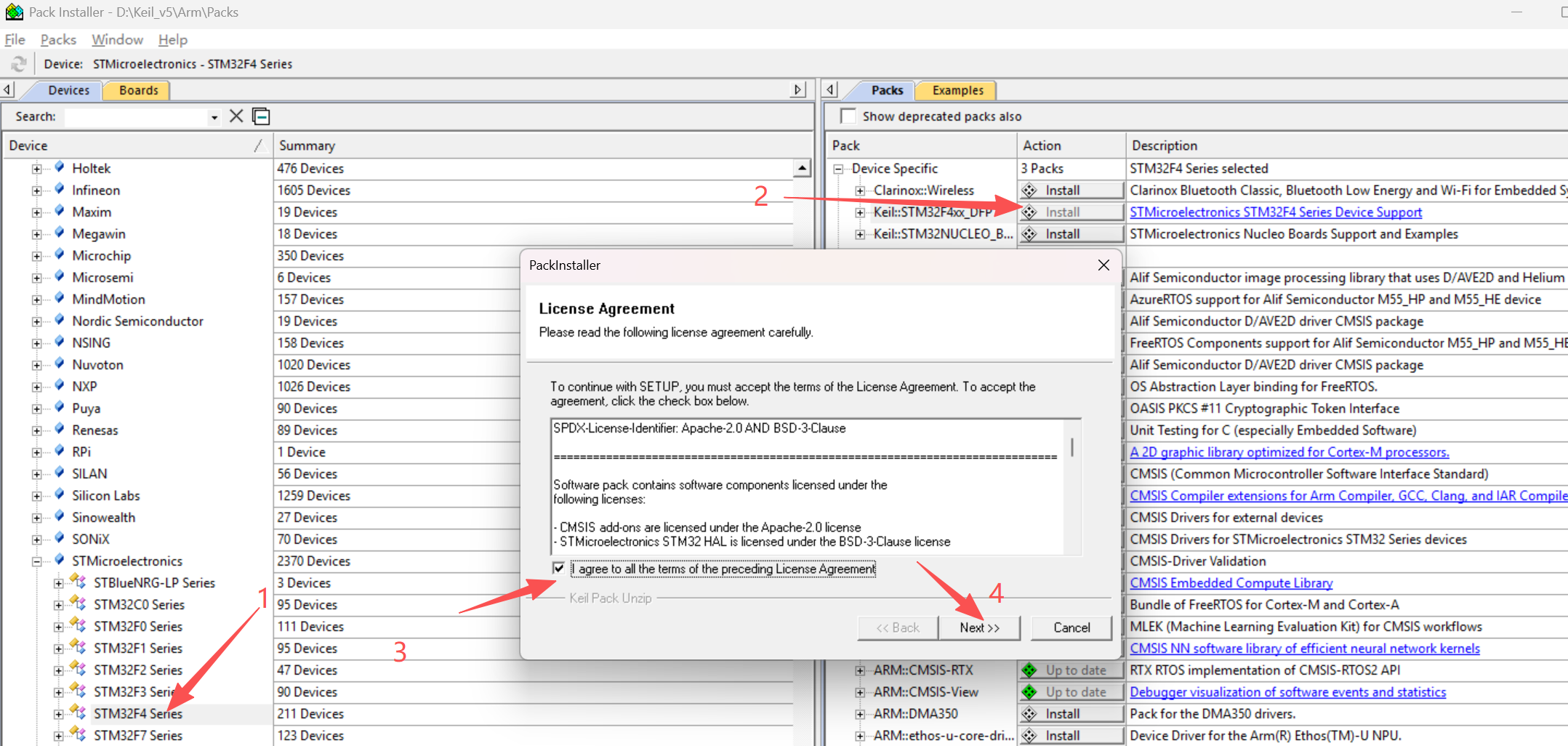Image resolution: width=1568 pixels, height=746 pixels.
Task: Expand the Microchip vendor node
Action: click(36, 256)
